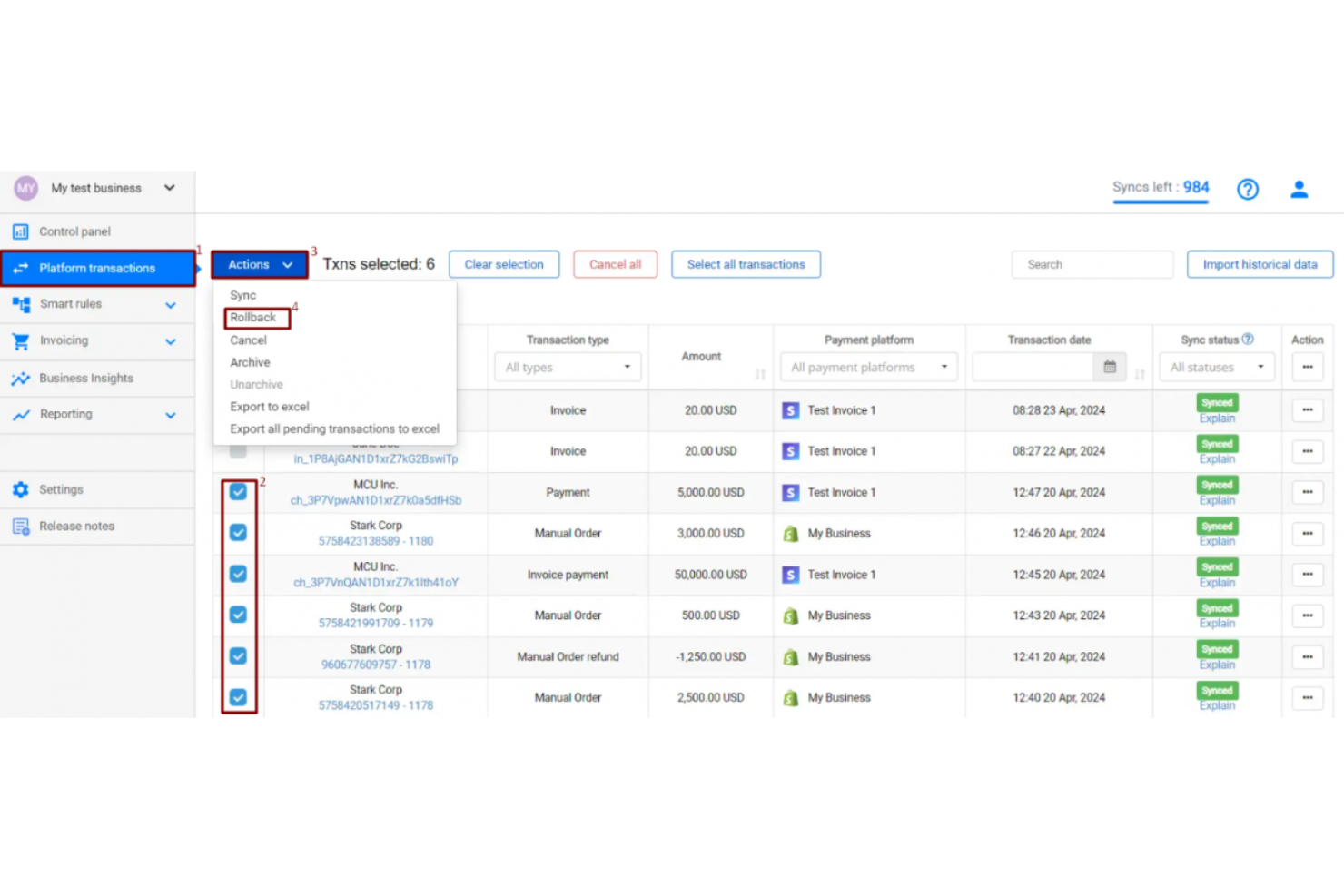Open the Invoicing cart icon

pos(22,340)
